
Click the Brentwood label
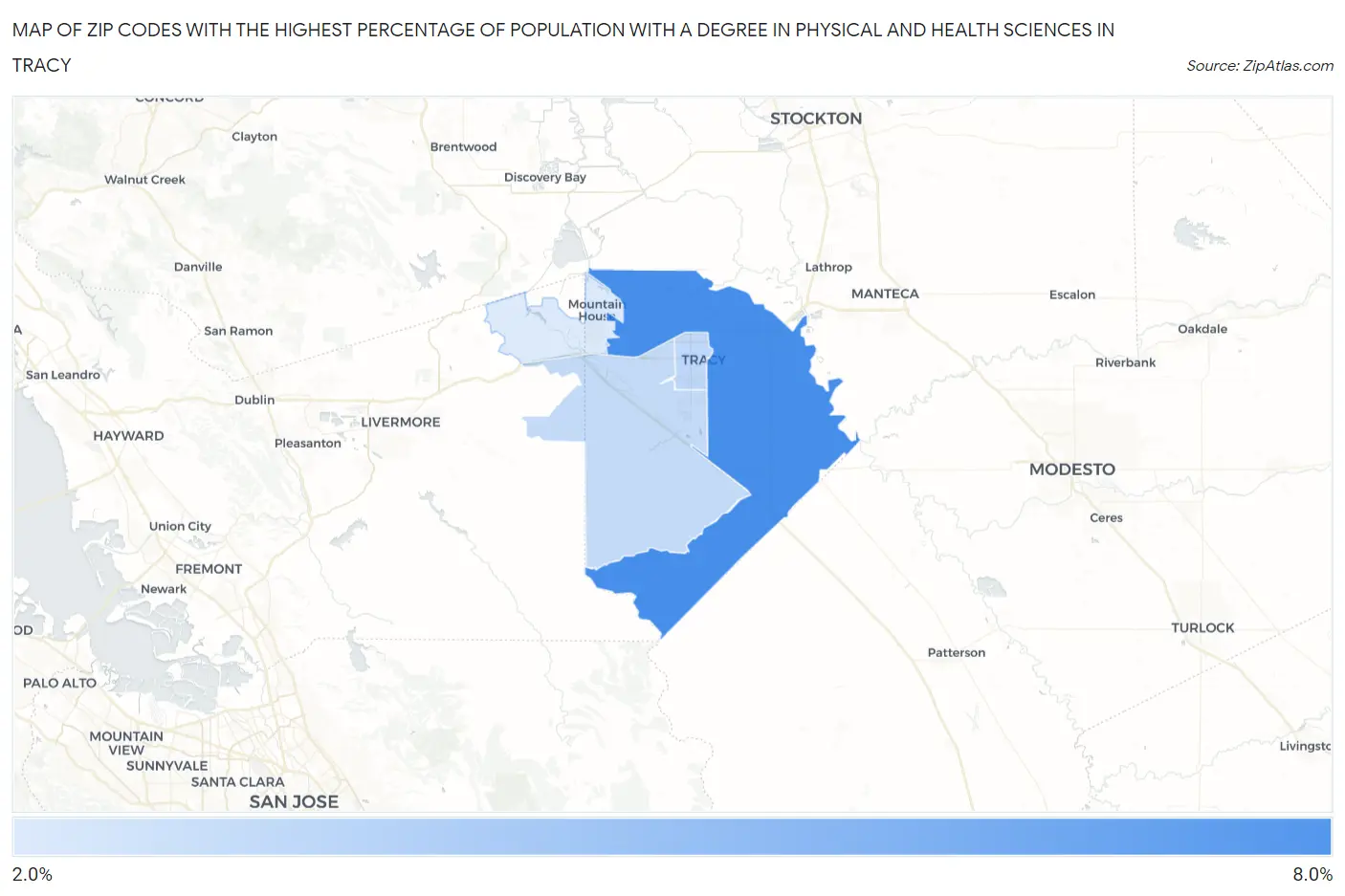click(x=463, y=146)
